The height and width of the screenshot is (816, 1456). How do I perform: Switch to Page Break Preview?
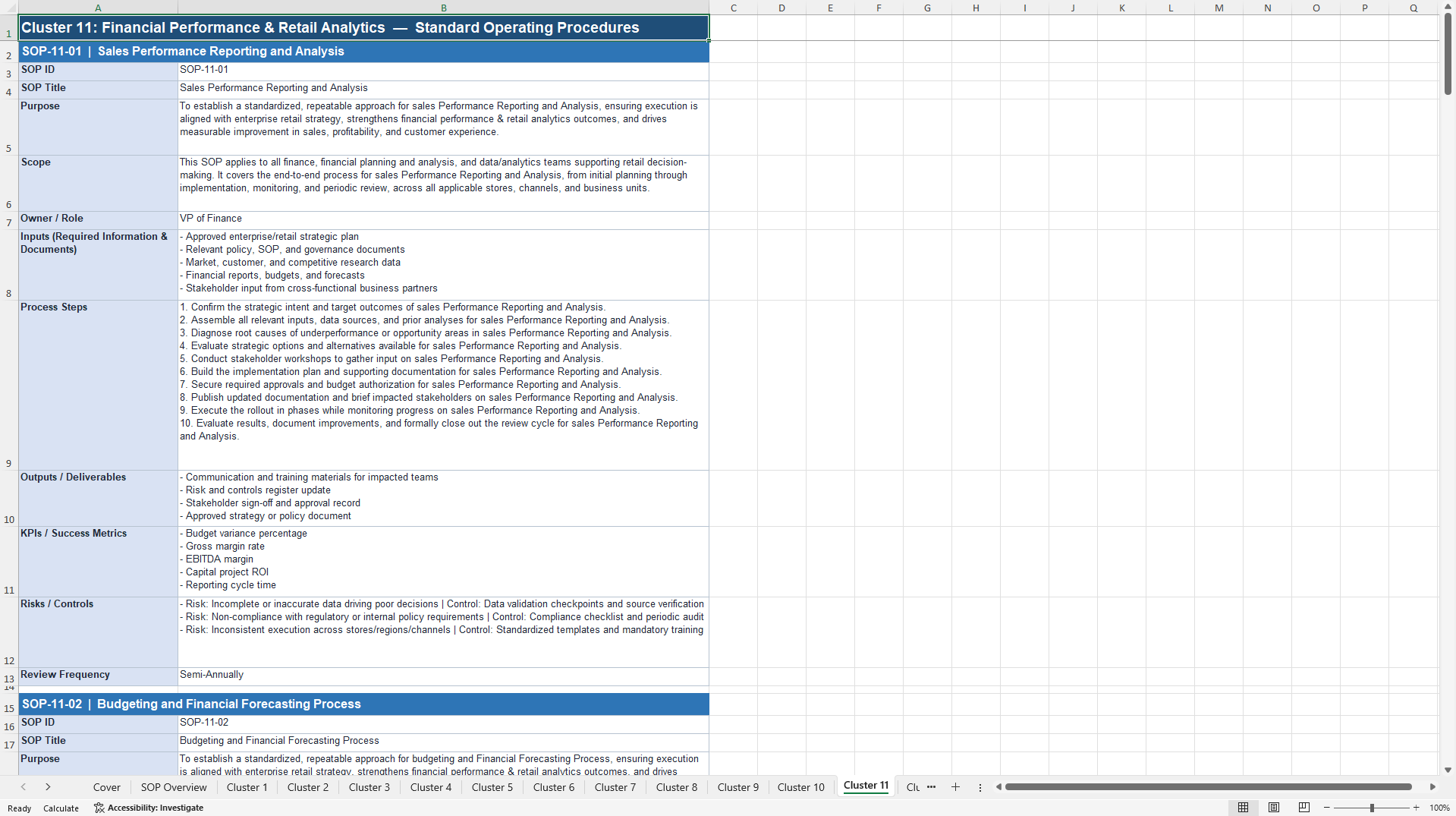1304,808
